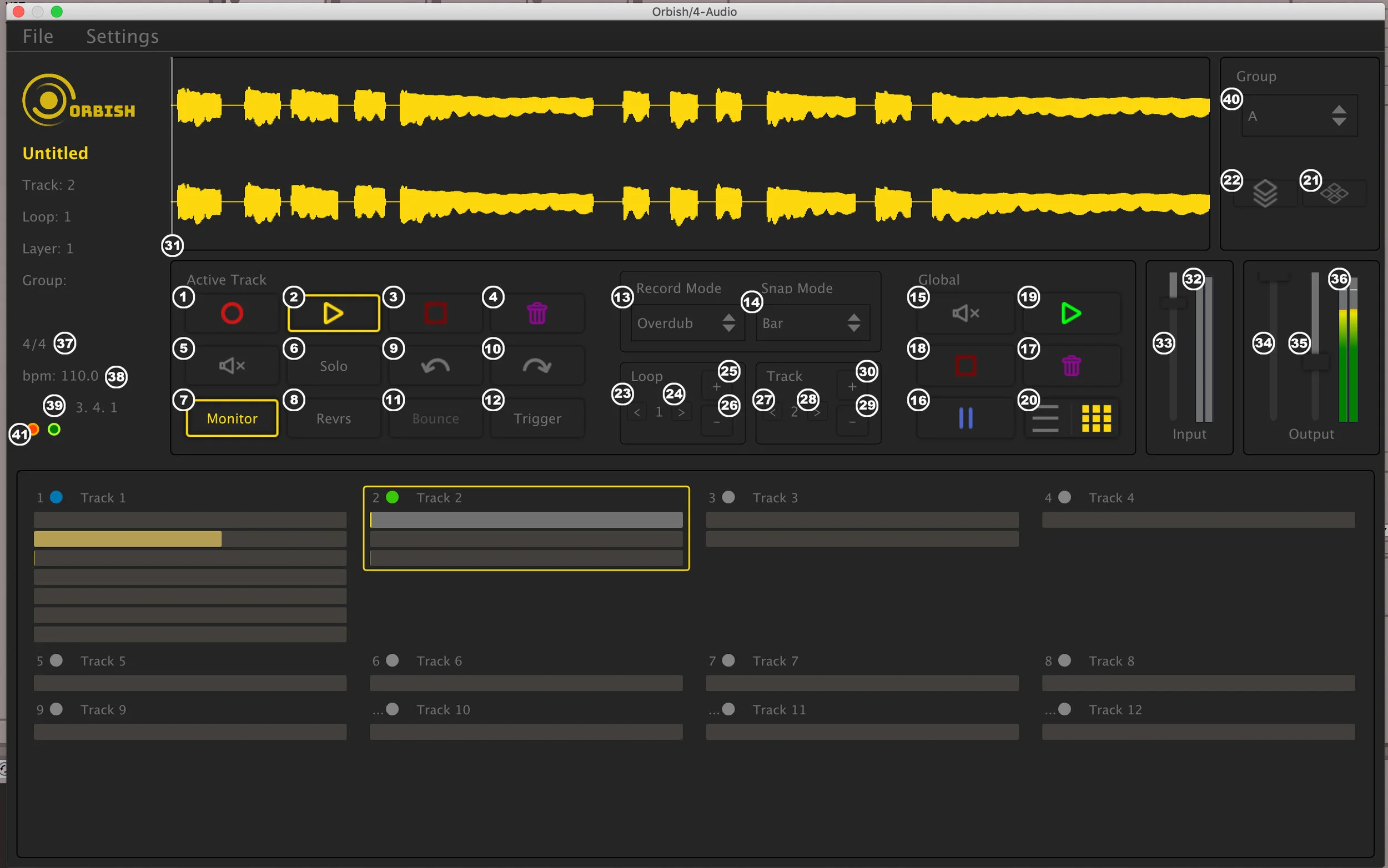This screenshot has width=1388, height=868.
Task: Select next track with right arrow
Action: [817, 412]
